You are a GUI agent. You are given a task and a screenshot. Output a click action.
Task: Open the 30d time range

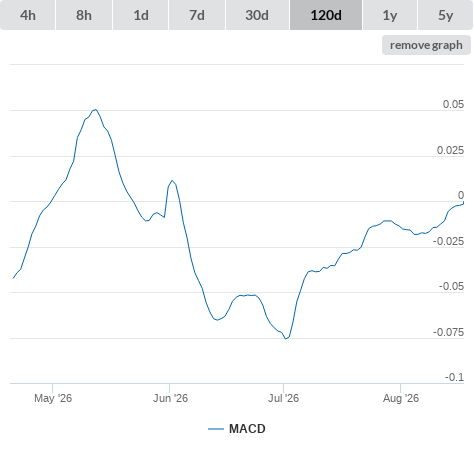[x=257, y=15]
